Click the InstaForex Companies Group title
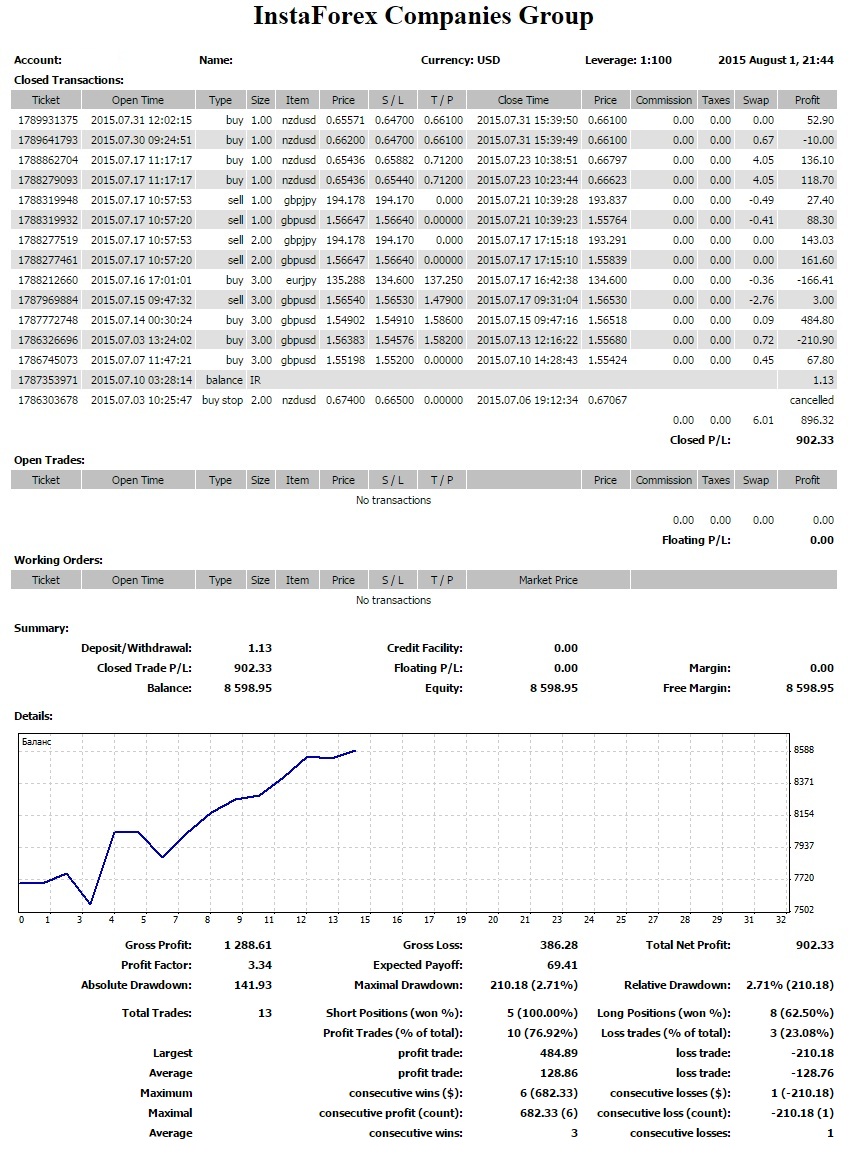 423,17
